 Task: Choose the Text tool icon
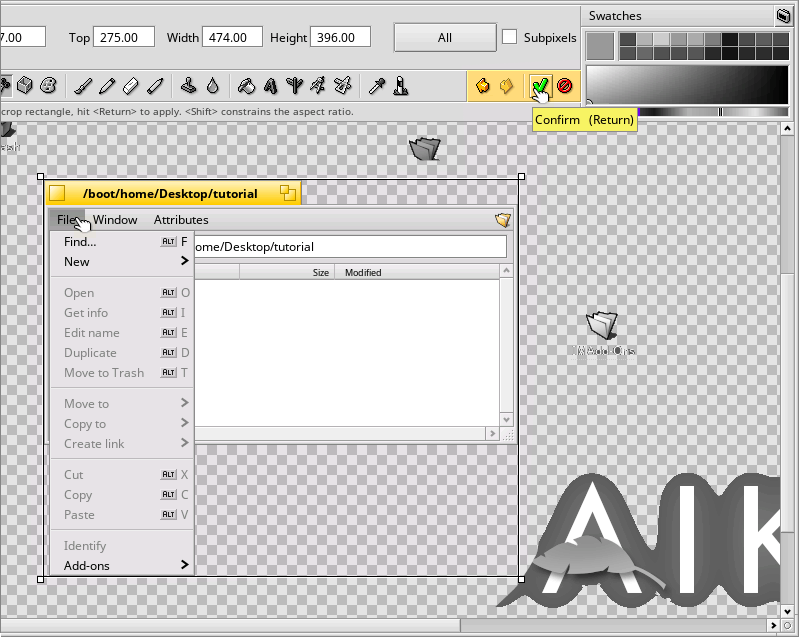click(270, 86)
